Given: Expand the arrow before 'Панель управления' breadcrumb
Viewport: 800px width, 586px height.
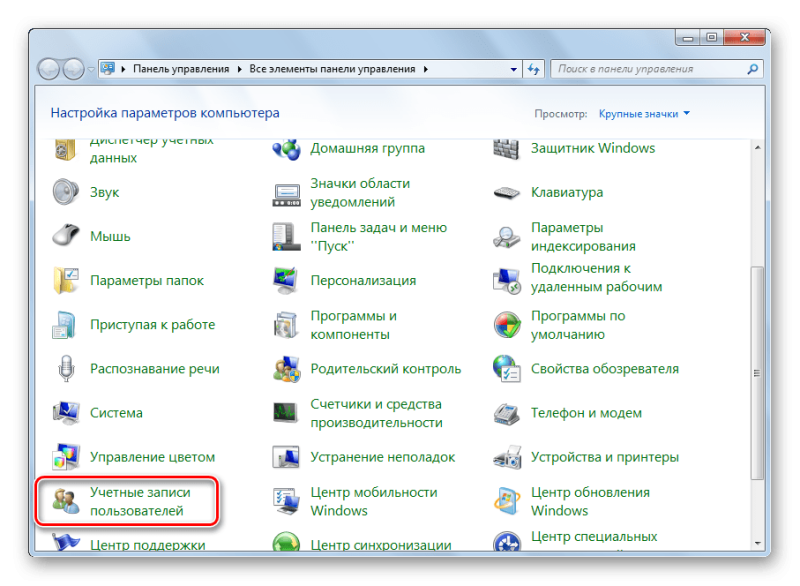Looking at the screenshot, I should (x=123, y=69).
